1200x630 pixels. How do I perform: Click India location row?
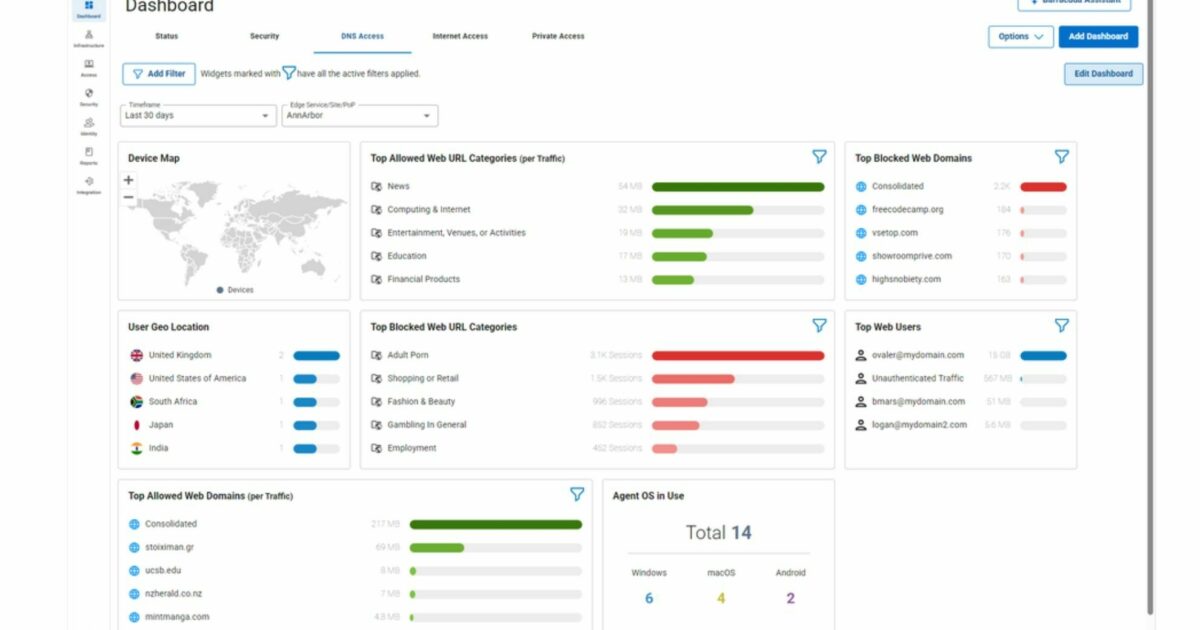[x=235, y=448]
